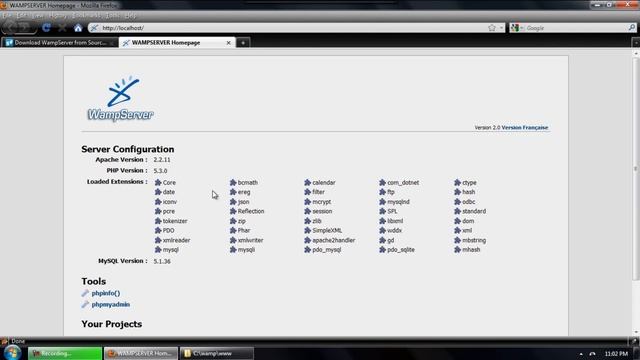Click WAMPSERVER Homepage taskbar button
640x360 pixels.
pos(141,353)
